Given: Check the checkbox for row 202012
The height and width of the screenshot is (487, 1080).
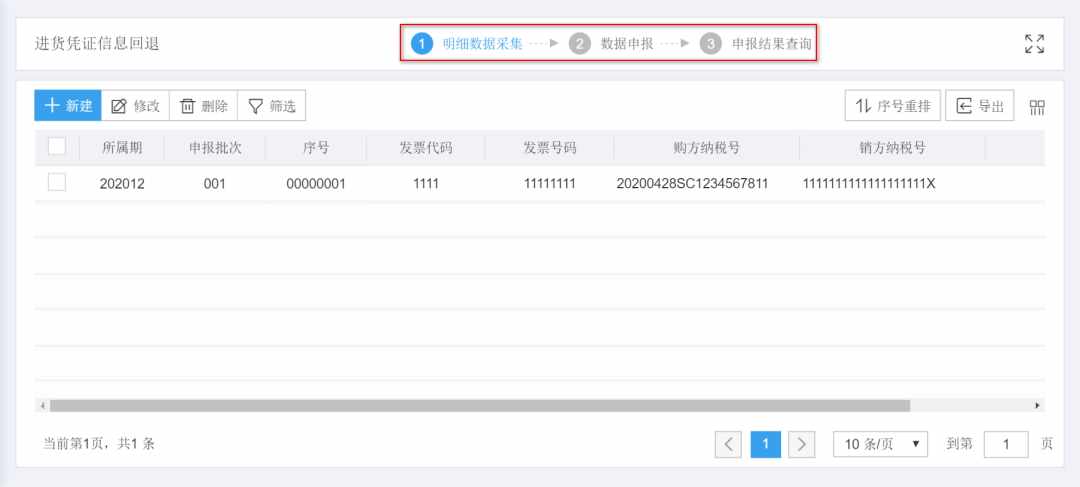Looking at the screenshot, I should click(x=56, y=182).
